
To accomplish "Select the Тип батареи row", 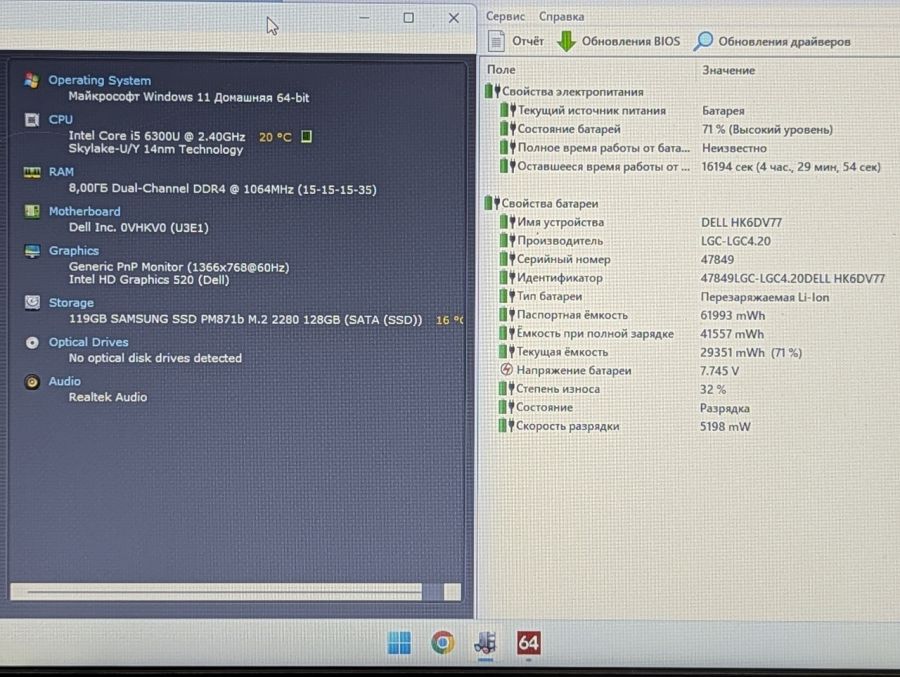I will pyautogui.click(x=665, y=297).
